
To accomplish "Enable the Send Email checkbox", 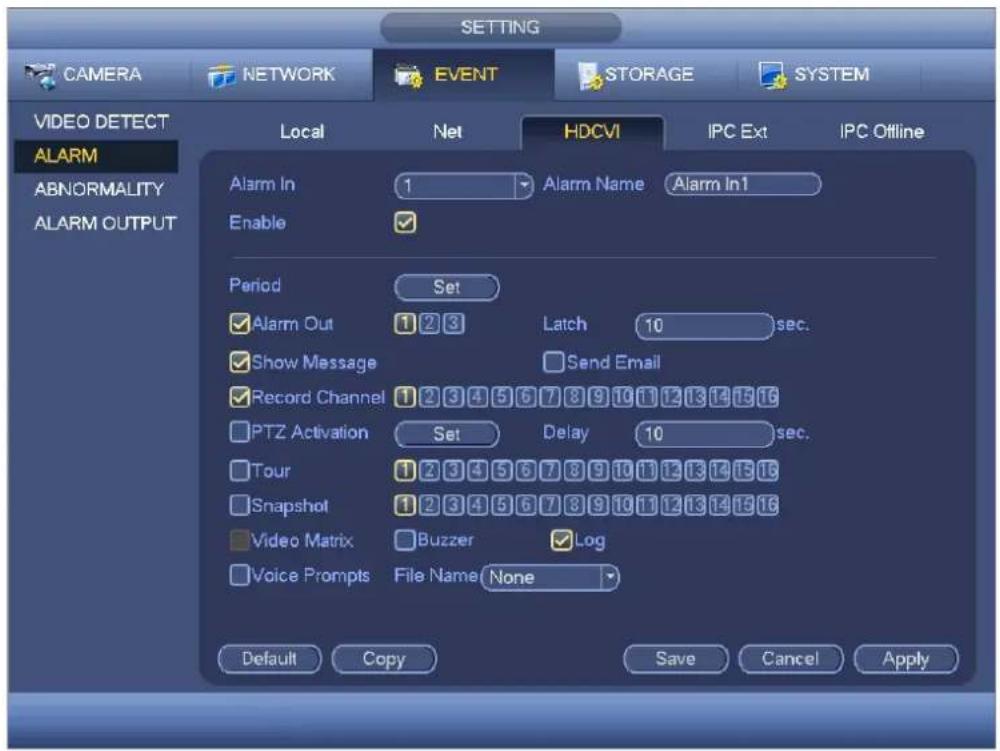I will (x=553, y=362).
